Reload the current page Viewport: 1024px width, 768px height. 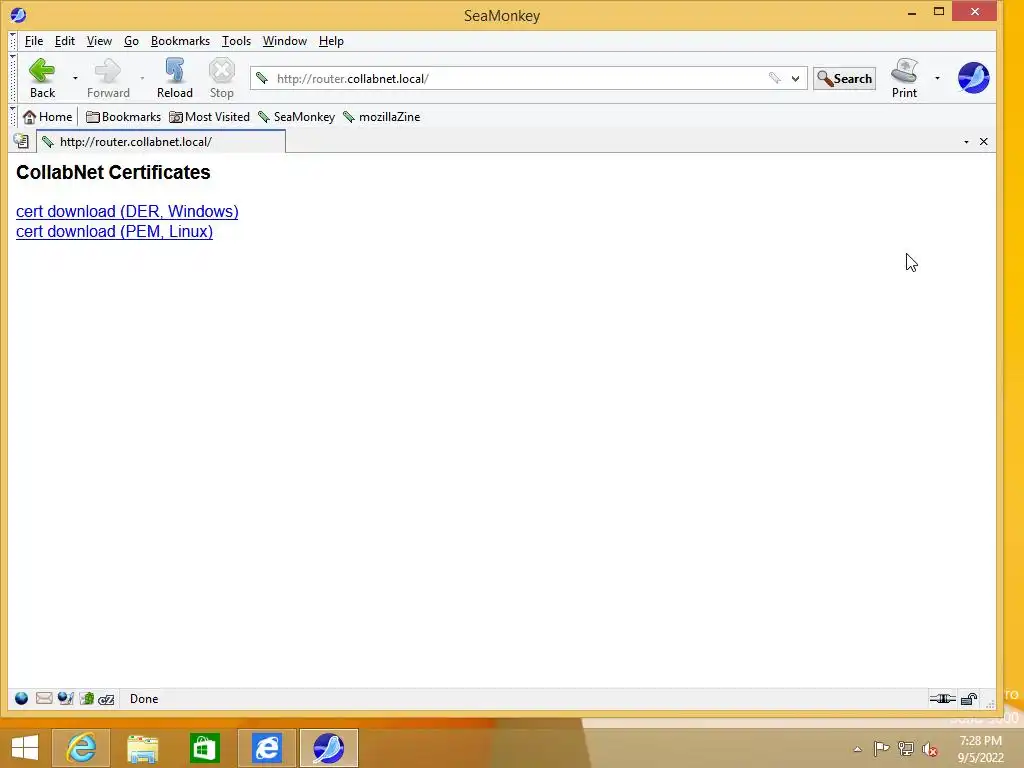tap(174, 78)
